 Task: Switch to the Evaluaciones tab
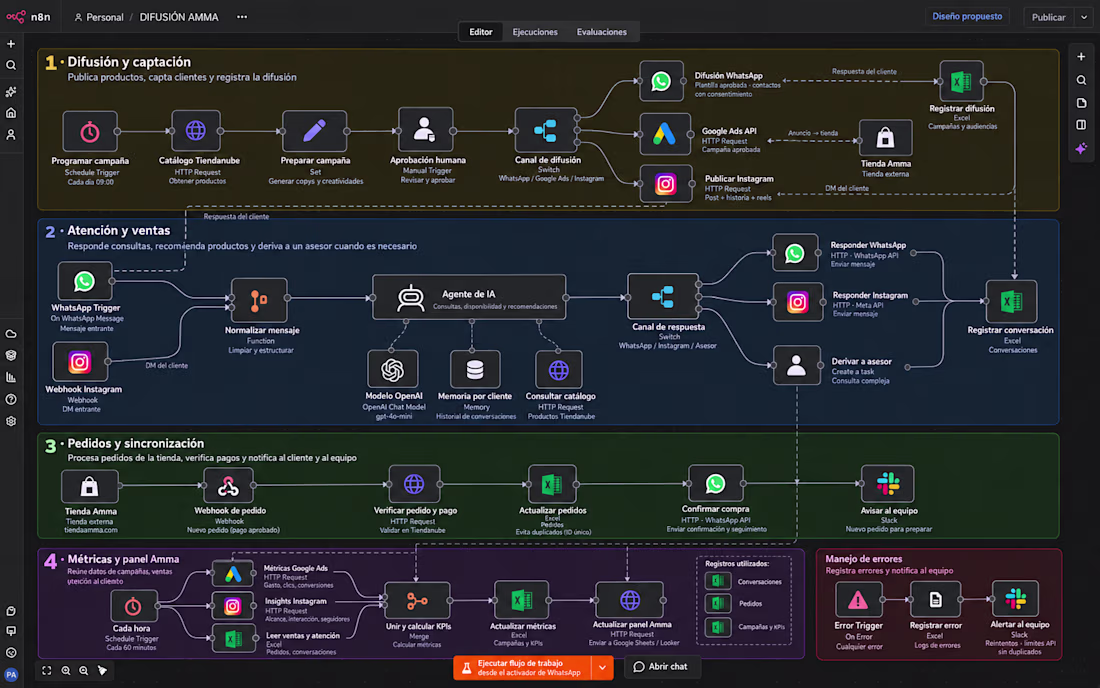pos(602,32)
